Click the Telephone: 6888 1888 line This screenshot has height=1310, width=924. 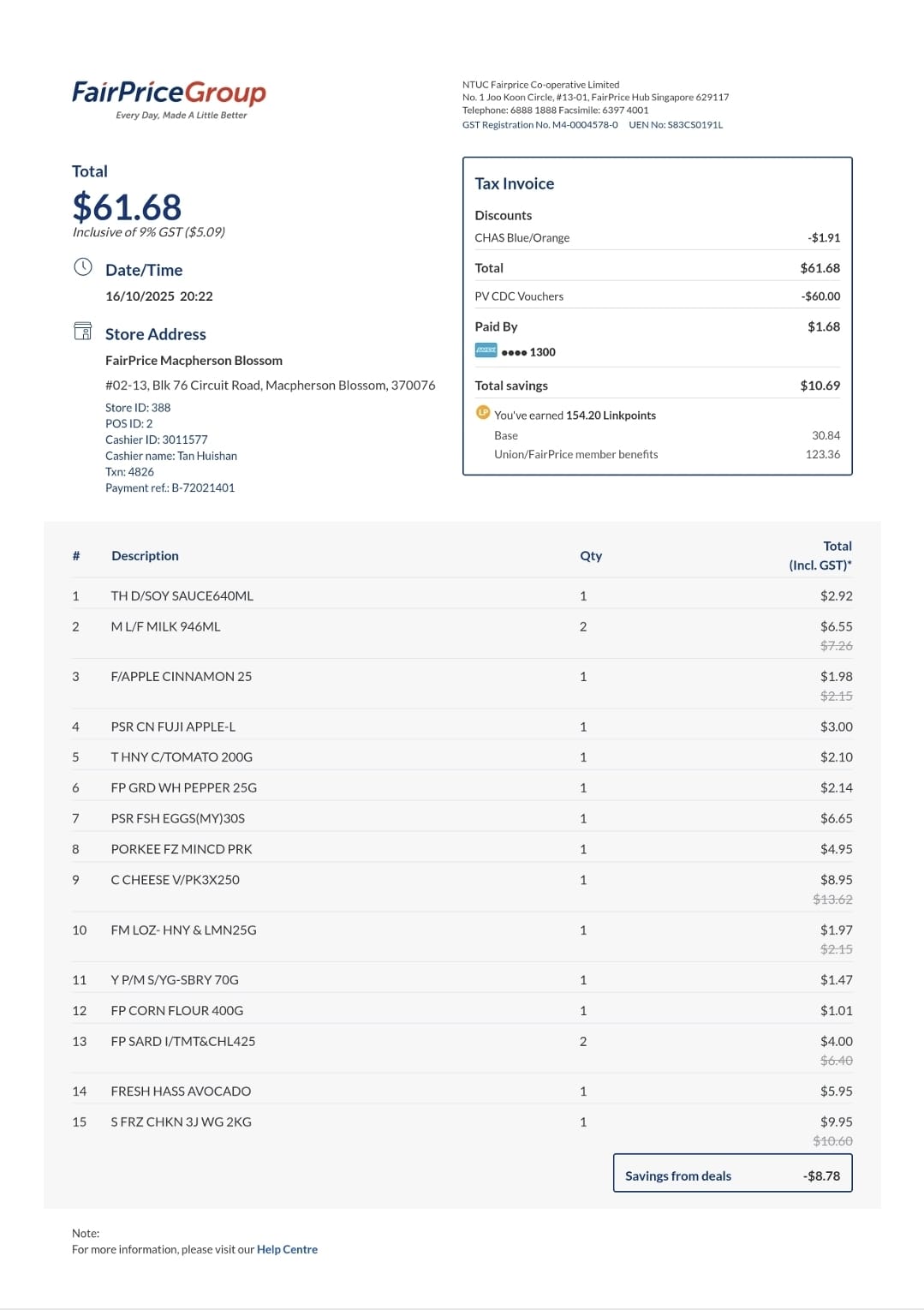click(x=556, y=111)
